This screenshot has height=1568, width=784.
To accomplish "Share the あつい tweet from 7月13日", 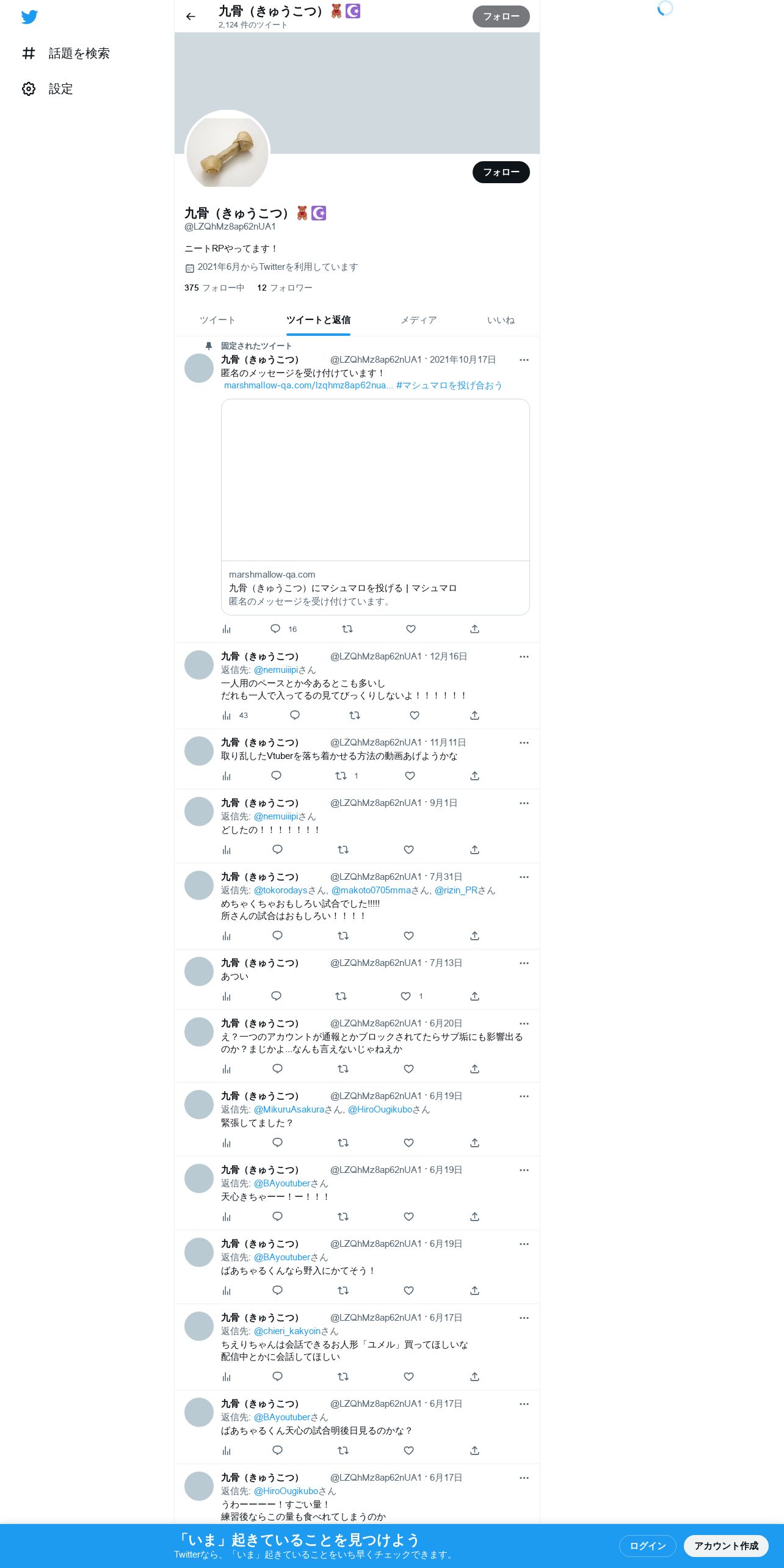I will (x=474, y=996).
